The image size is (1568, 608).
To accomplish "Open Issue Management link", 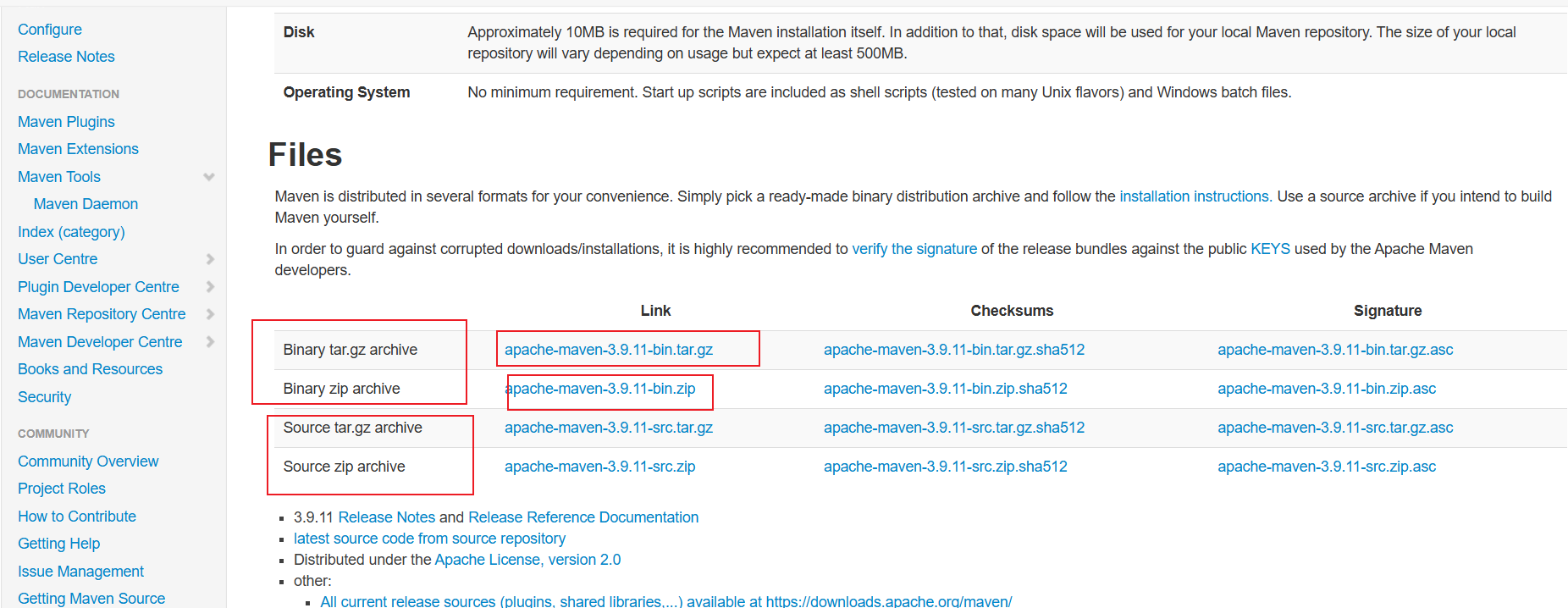I will [x=80, y=572].
